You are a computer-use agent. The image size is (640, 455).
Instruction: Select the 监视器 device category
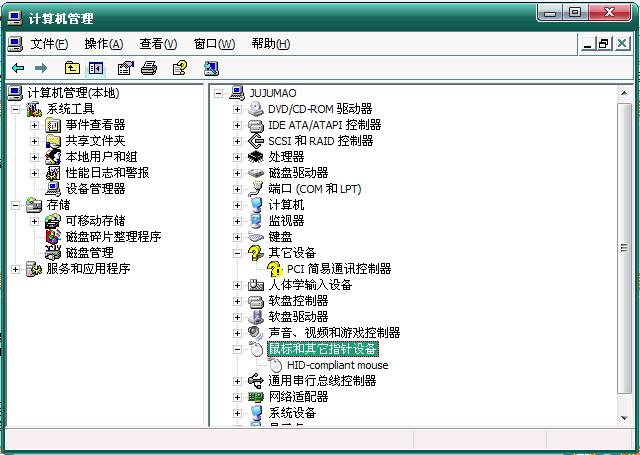[286, 221]
